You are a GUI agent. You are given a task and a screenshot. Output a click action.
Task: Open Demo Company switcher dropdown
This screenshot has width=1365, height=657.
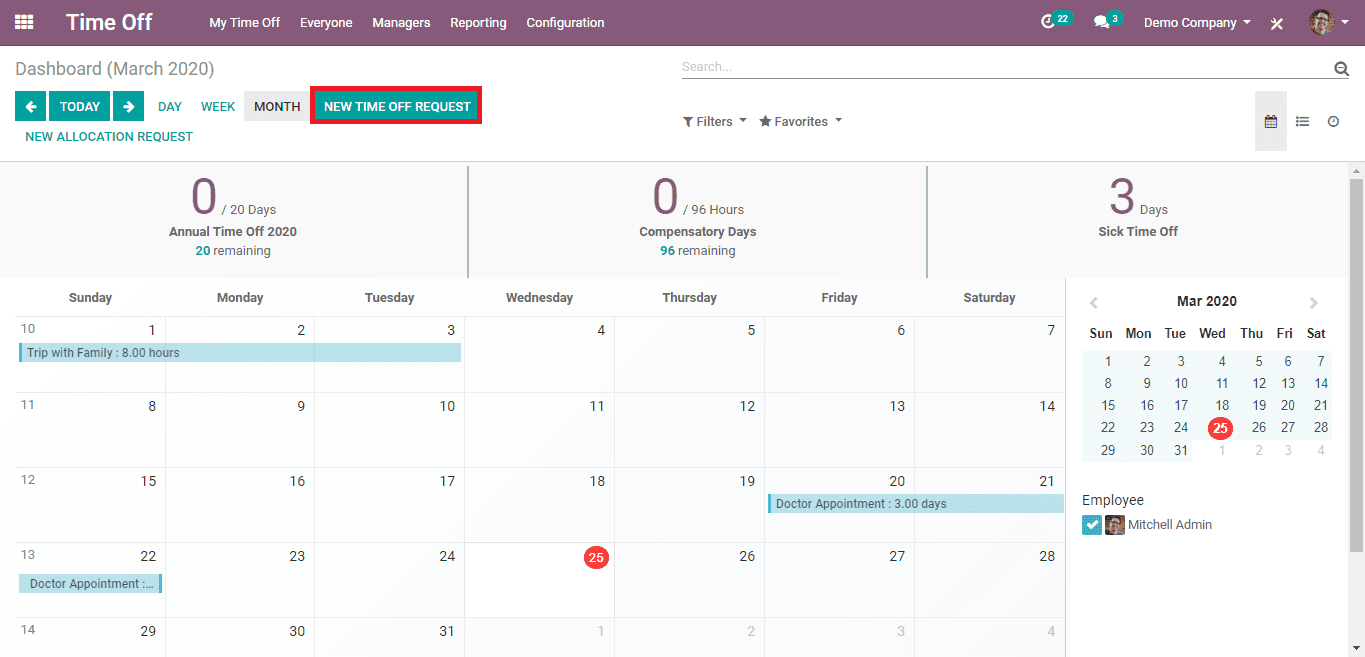pyautogui.click(x=1197, y=22)
